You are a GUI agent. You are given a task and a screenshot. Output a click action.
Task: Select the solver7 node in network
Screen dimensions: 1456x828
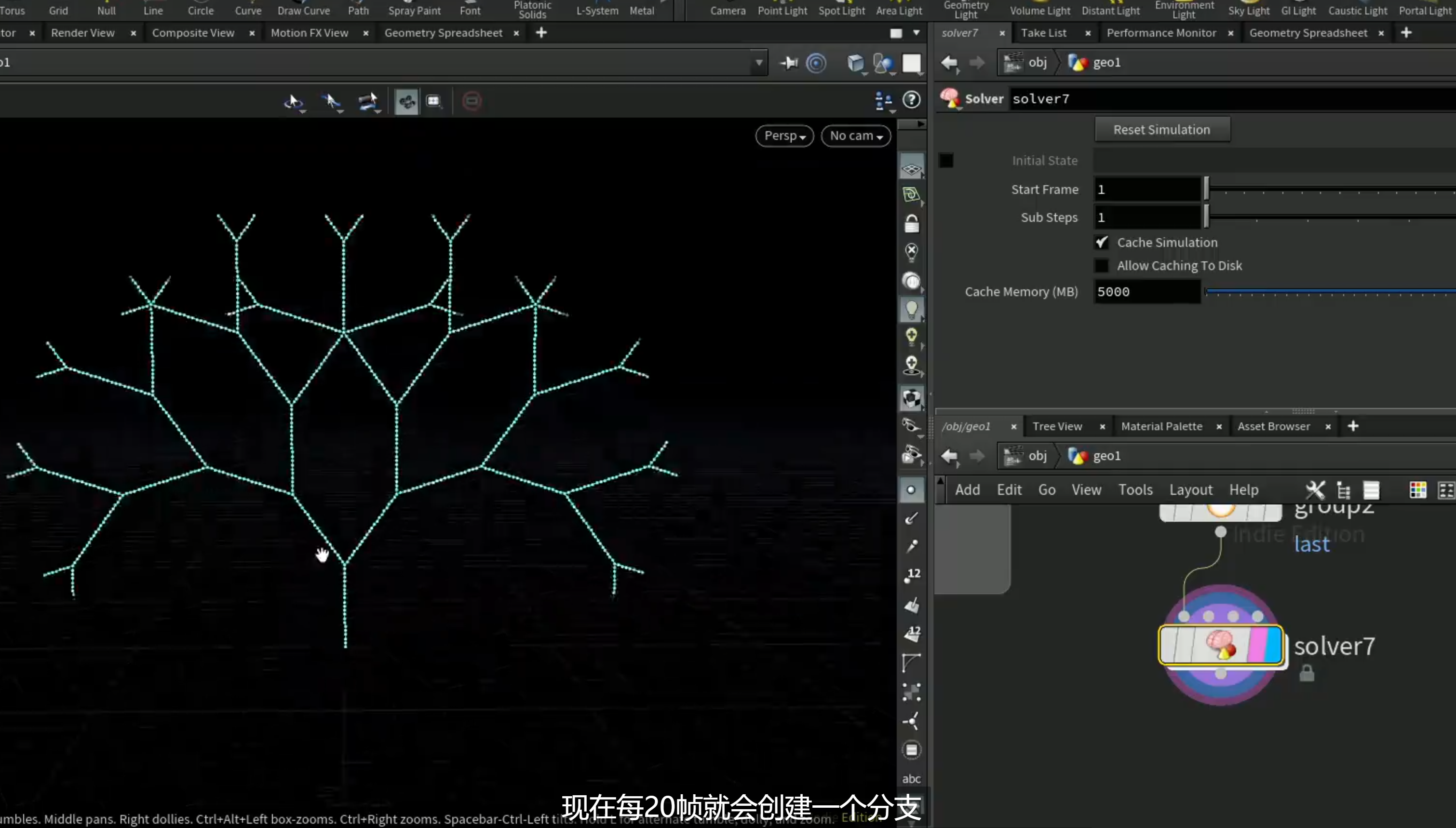click(x=1221, y=645)
